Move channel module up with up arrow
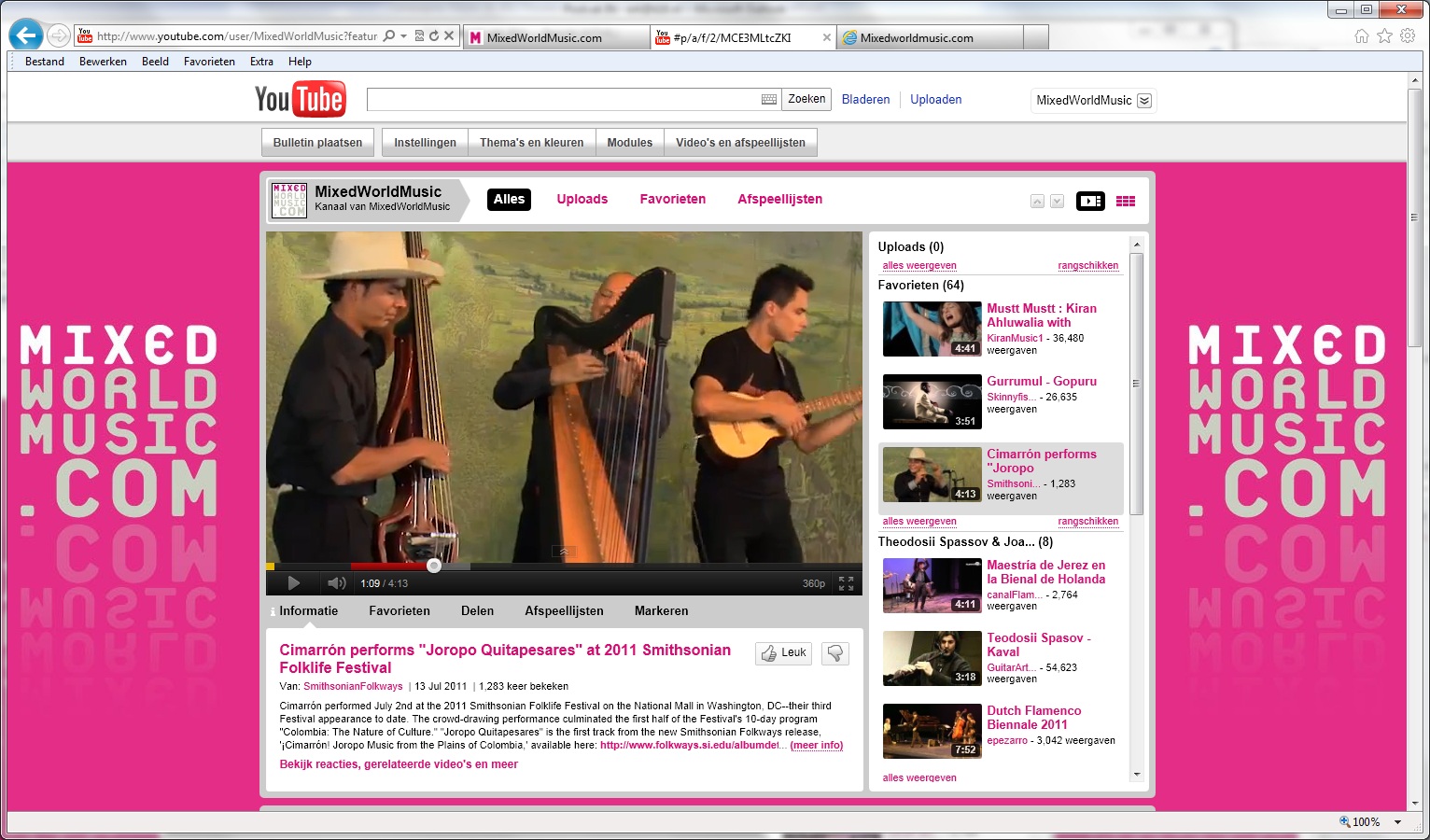The height and width of the screenshot is (840, 1430). [1037, 202]
